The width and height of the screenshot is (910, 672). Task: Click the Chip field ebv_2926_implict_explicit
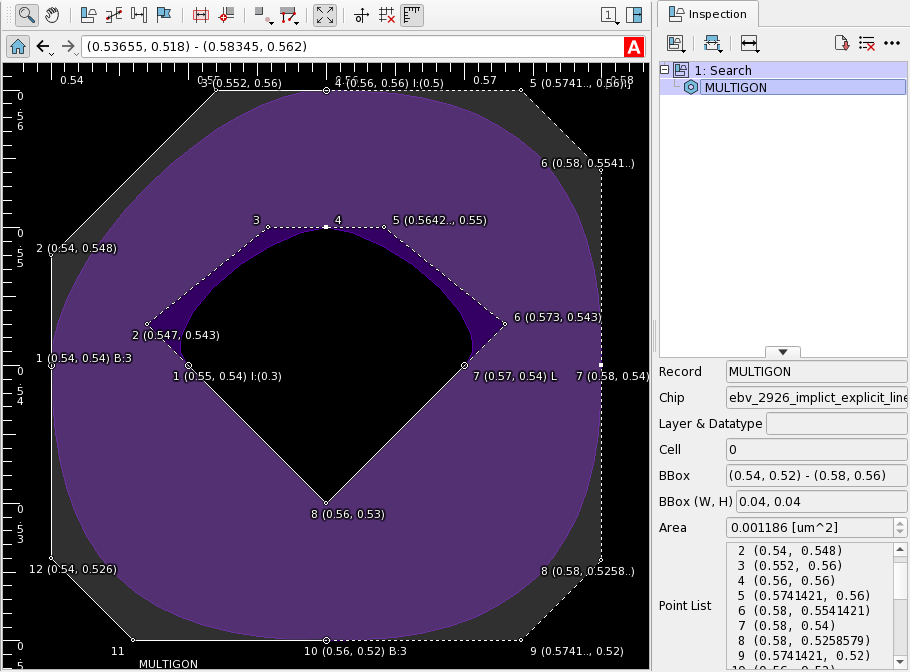(816, 398)
